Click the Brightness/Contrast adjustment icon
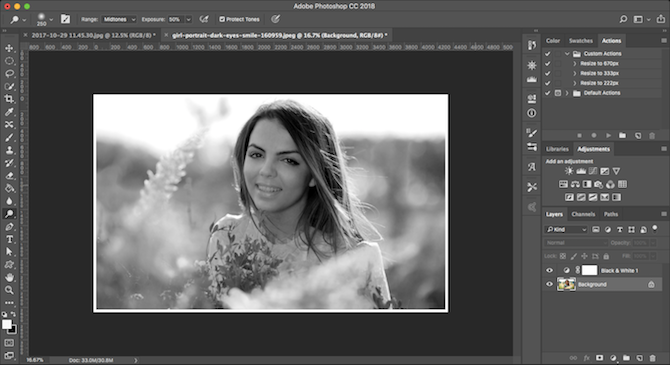Viewport: 670px width, 365px height. [569, 171]
